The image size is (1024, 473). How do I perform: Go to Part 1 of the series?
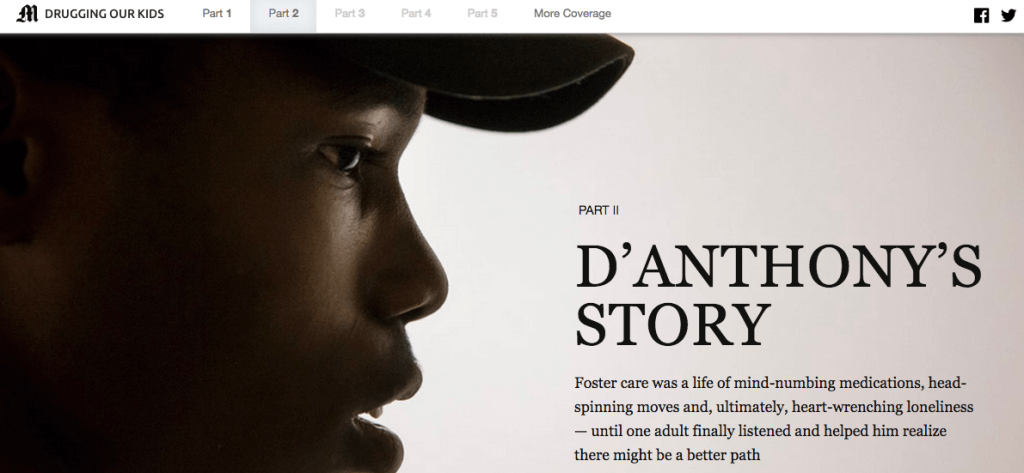[x=217, y=14]
